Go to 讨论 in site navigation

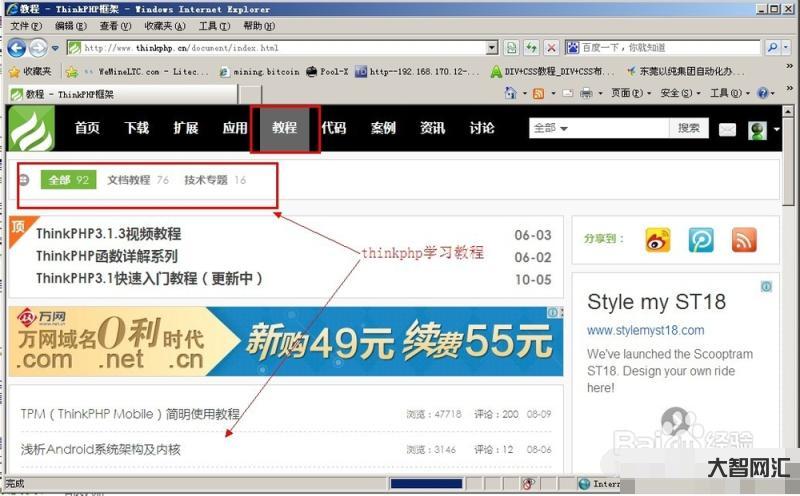482,128
